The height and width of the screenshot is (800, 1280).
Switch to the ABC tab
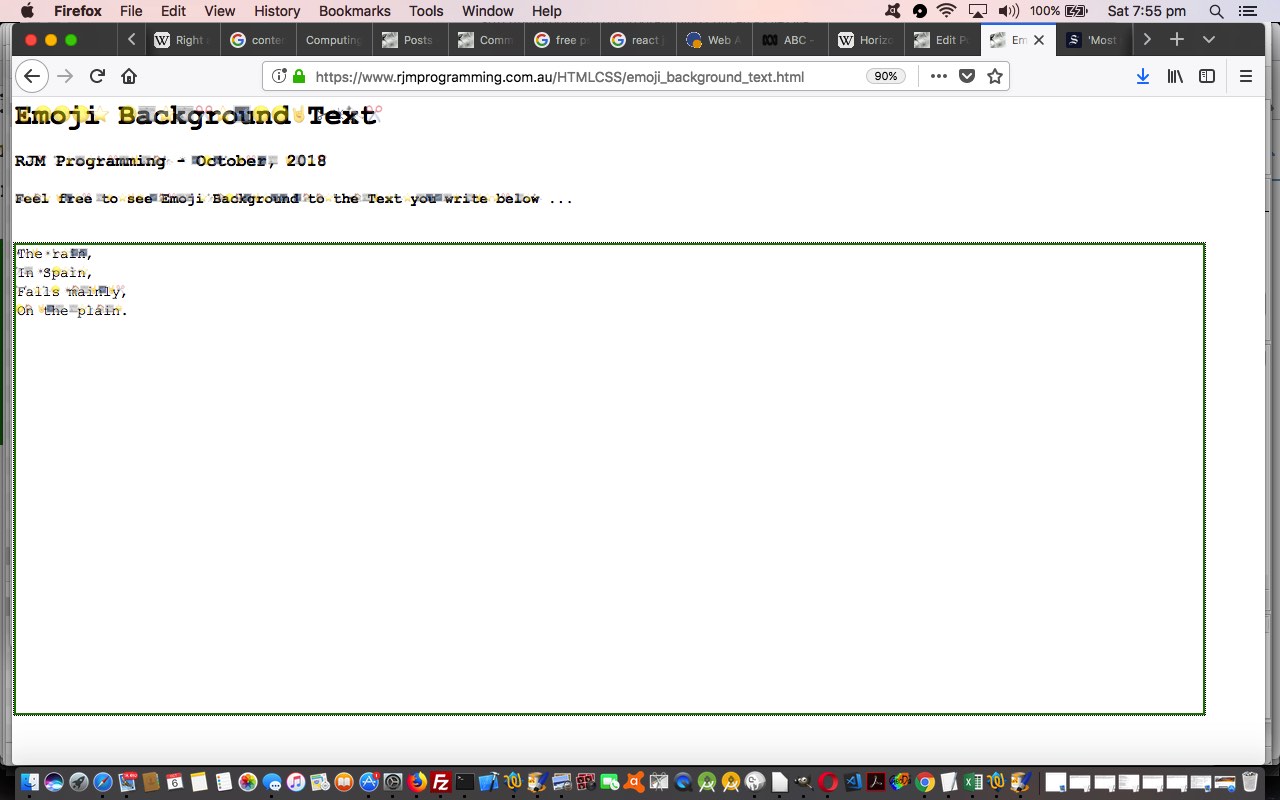(x=787, y=40)
